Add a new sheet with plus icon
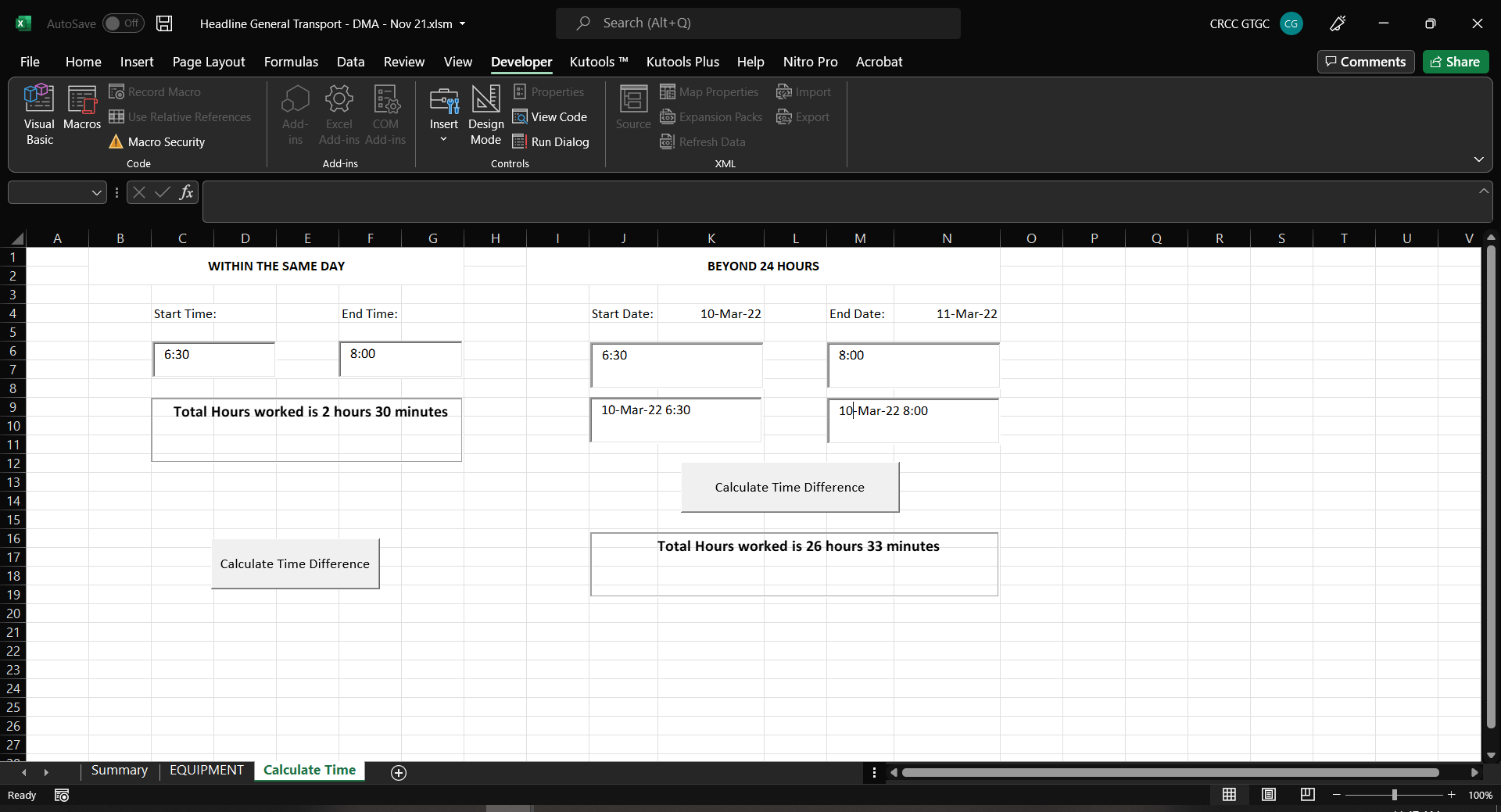Image resolution: width=1501 pixels, height=812 pixels. pos(399,772)
